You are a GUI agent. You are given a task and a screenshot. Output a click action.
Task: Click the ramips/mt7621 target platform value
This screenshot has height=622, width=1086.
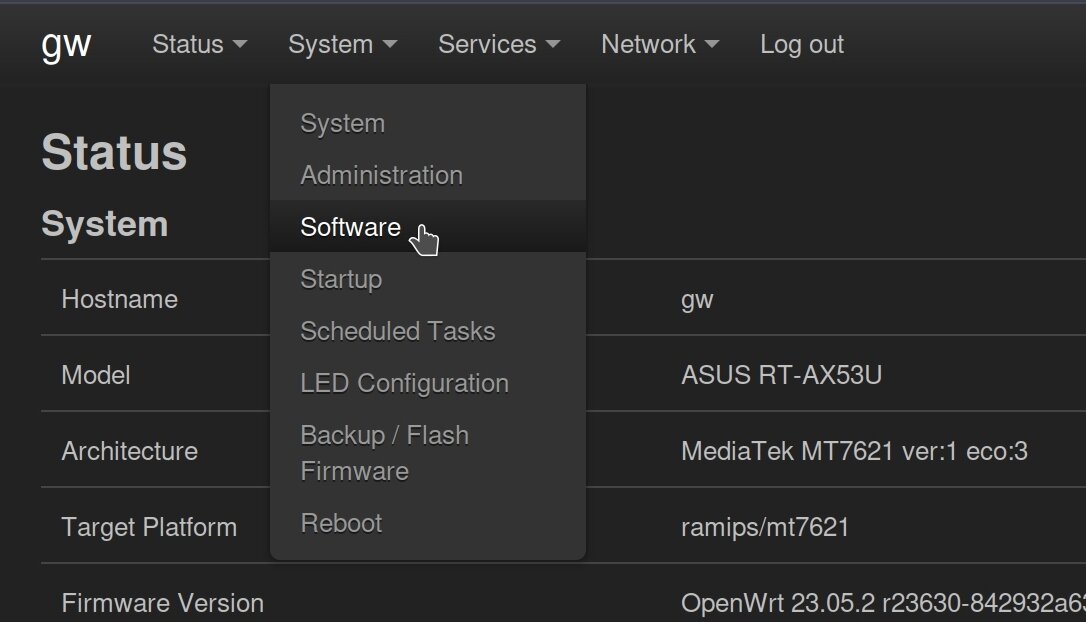[764, 528]
